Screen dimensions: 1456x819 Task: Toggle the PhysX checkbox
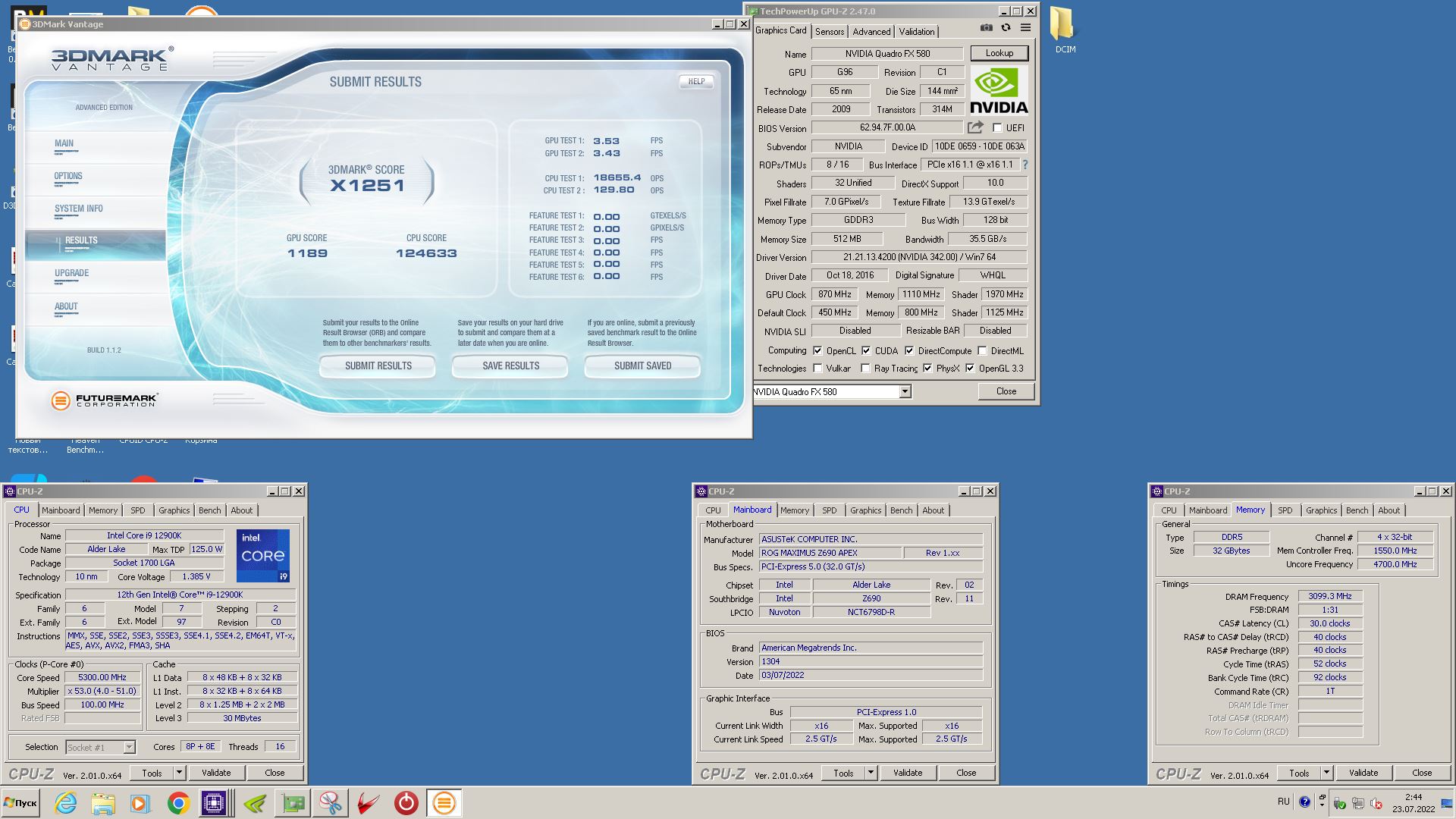927,369
